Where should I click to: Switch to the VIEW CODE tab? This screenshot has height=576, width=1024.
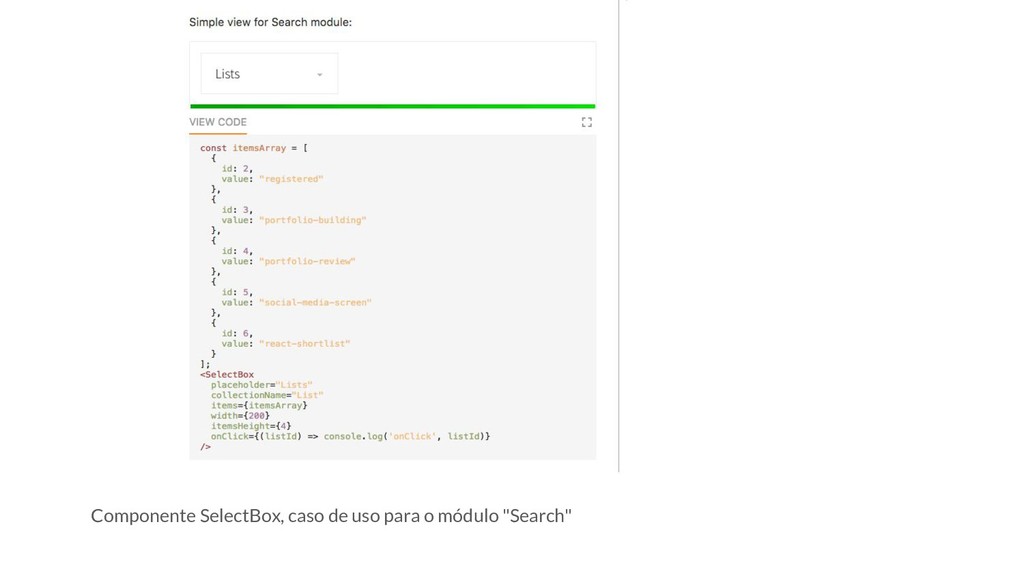point(218,122)
